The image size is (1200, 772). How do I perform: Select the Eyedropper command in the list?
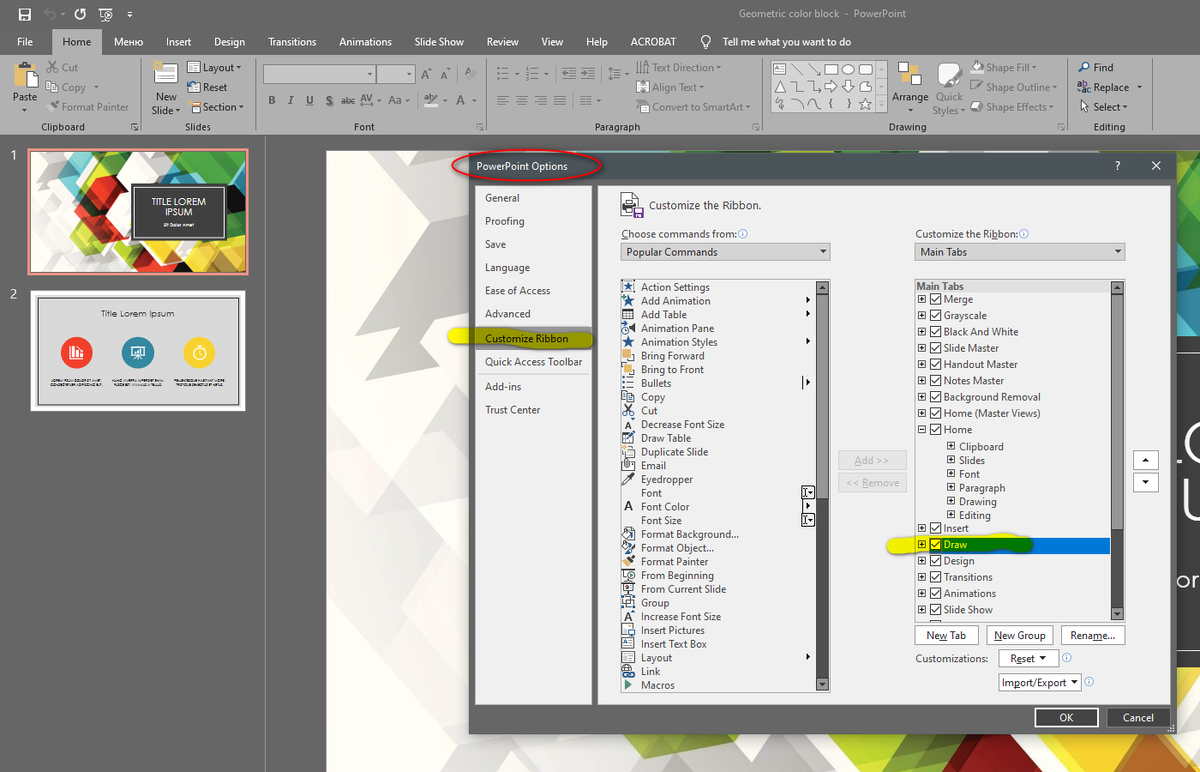(x=667, y=479)
